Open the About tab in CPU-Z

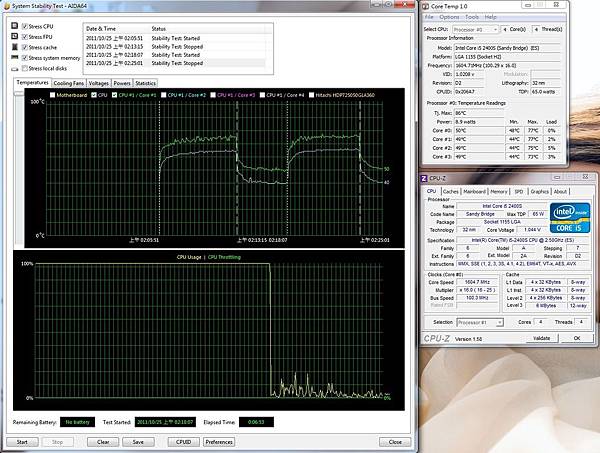tap(560, 191)
